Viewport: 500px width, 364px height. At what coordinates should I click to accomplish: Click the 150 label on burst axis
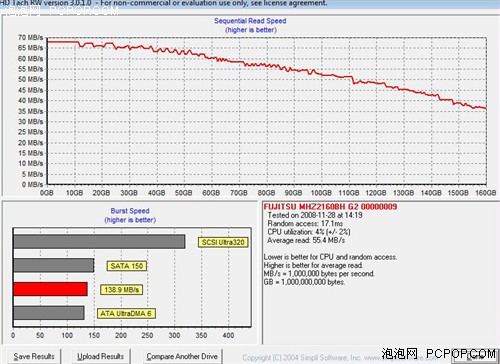94,335
